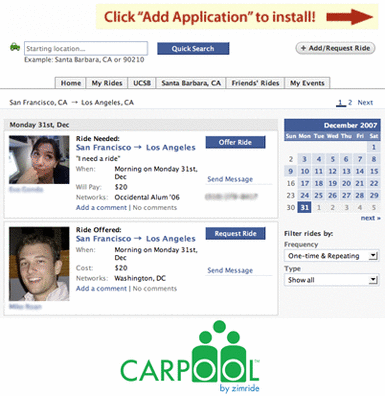Click calendar next » link
This screenshot has height=396, width=385.
coord(370,218)
